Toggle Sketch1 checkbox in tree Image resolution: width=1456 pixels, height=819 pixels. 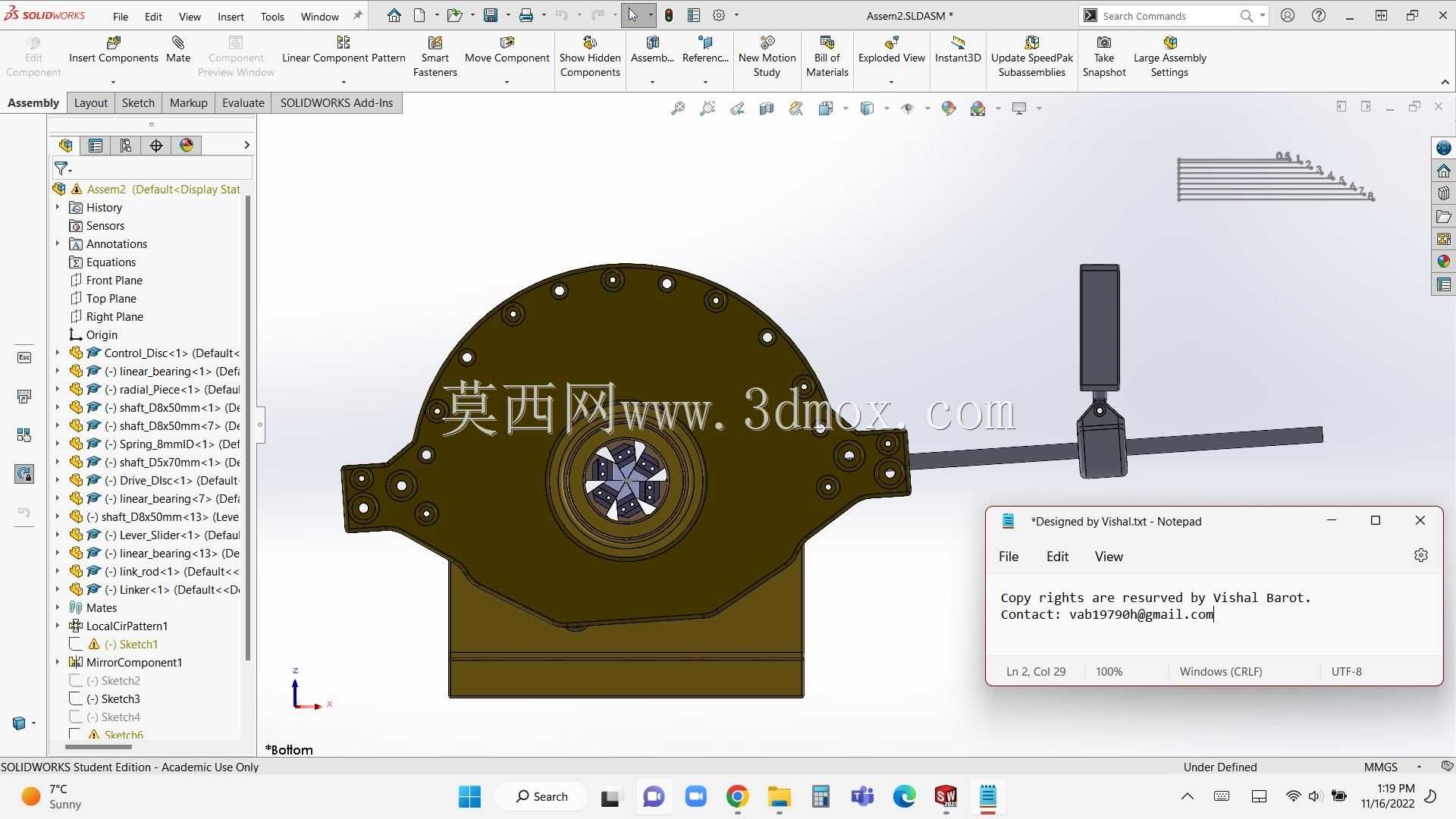pyautogui.click(x=76, y=644)
